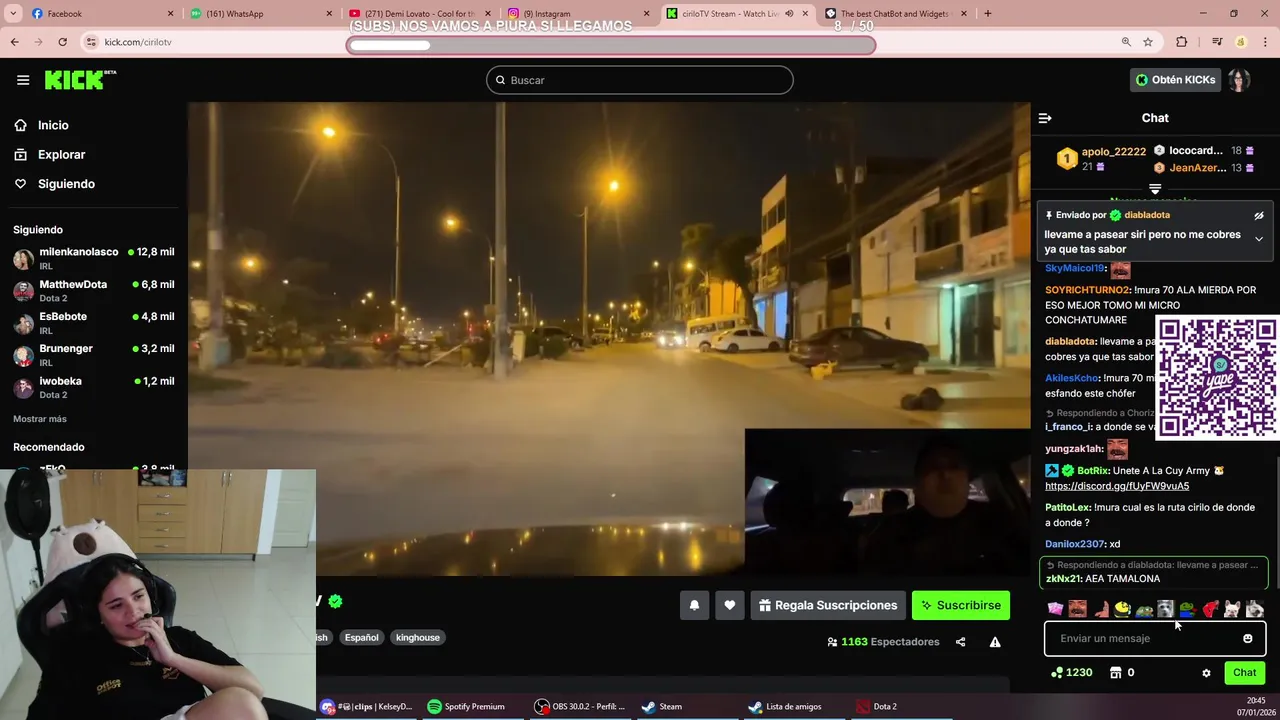Open browser zoom via the magnifier icon

pos(1126,42)
